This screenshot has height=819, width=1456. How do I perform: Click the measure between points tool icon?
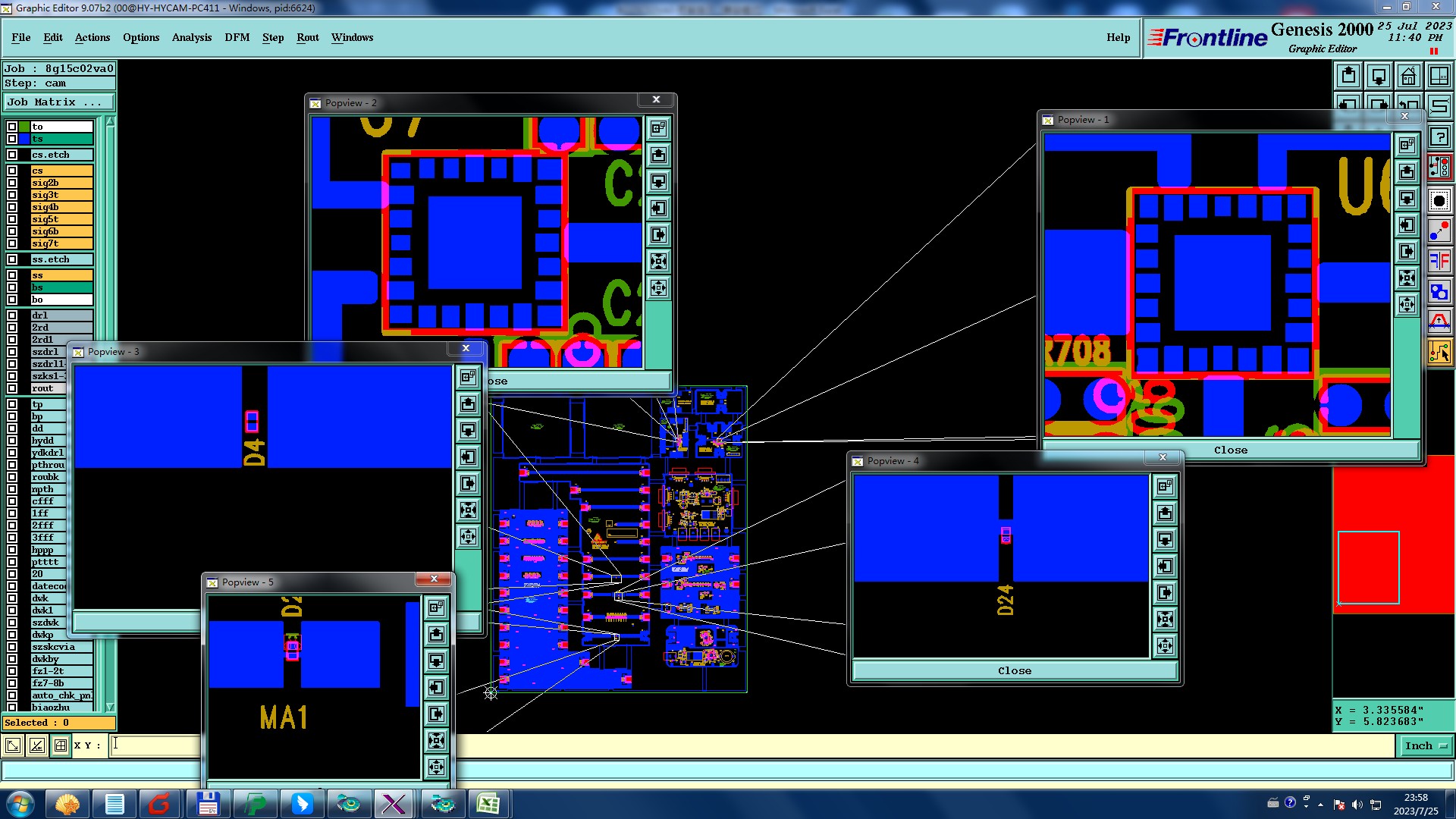coord(1439,231)
